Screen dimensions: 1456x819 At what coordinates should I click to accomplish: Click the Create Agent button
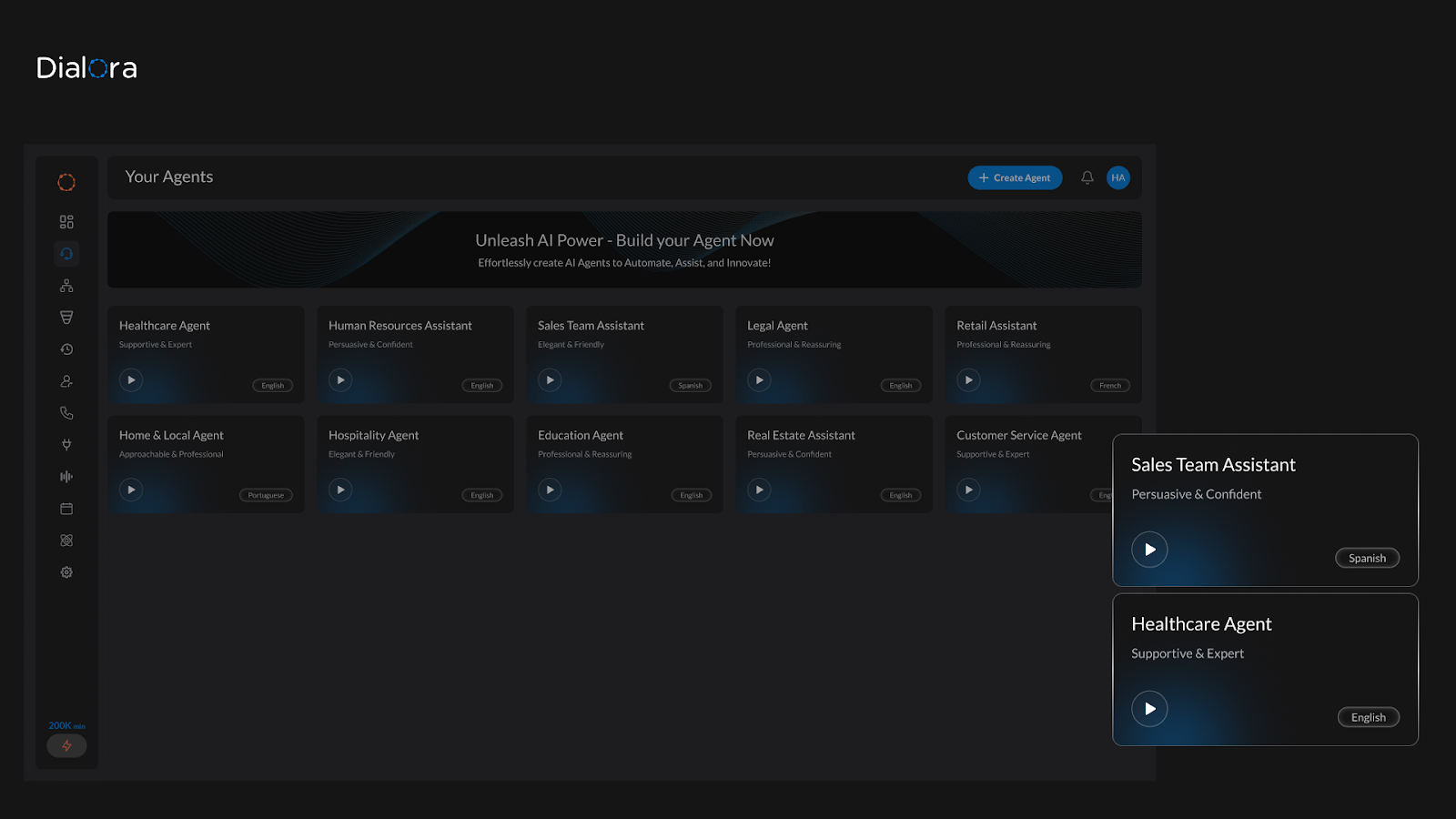1015,177
